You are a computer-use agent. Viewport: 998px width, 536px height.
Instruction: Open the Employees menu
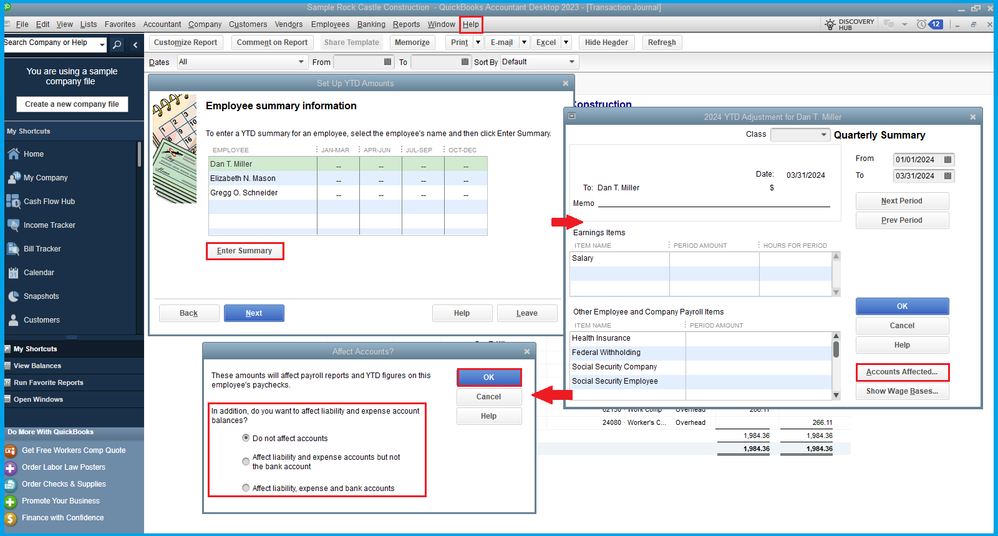click(330, 24)
